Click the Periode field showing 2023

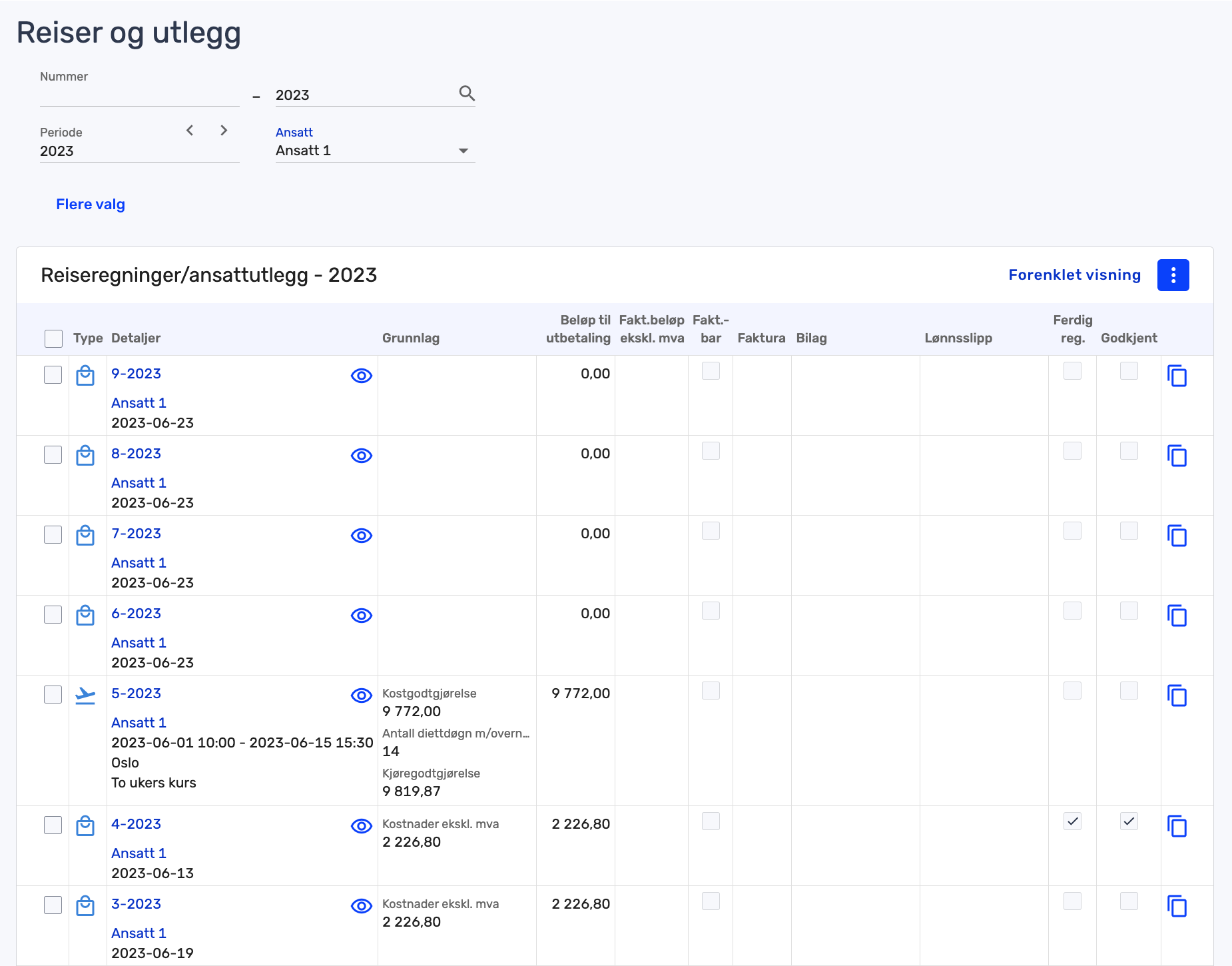[x=139, y=151]
